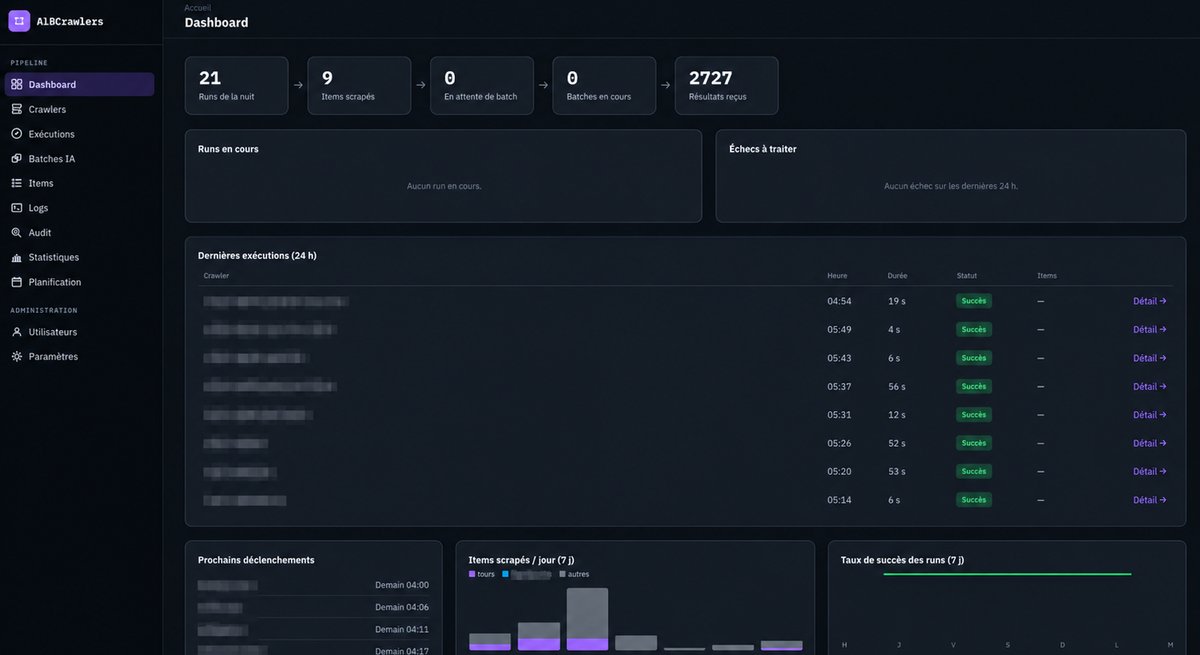Click the Heure column header

point(837,276)
